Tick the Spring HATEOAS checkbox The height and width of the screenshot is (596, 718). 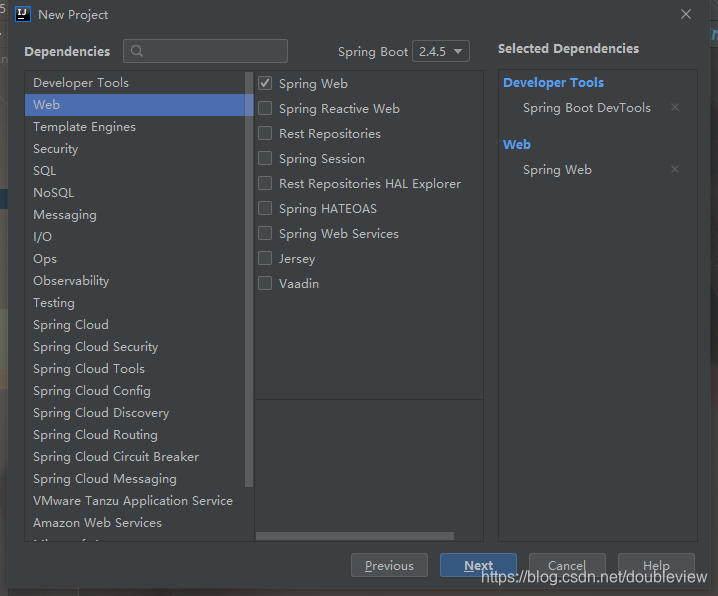pos(265,208)
